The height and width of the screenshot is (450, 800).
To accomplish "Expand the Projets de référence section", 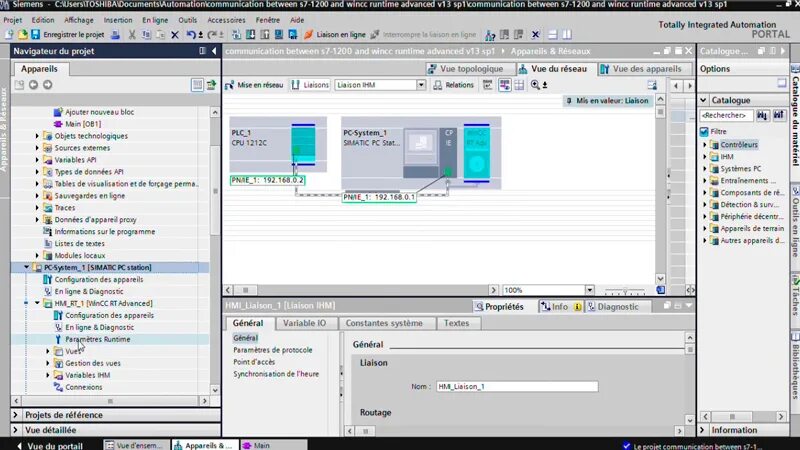I will click(x=16, y=415).
